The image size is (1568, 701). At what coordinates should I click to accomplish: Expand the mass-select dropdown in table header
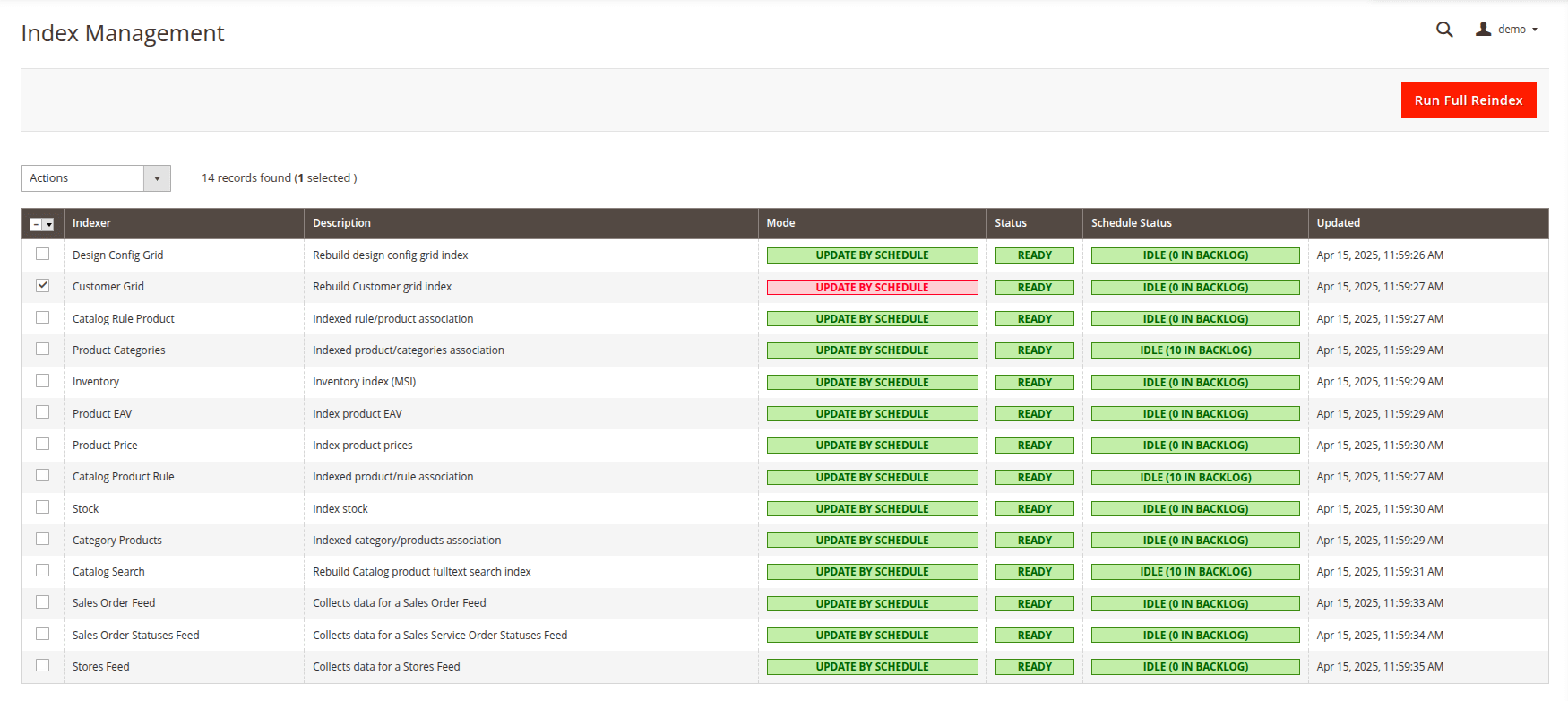click(48, 225)
